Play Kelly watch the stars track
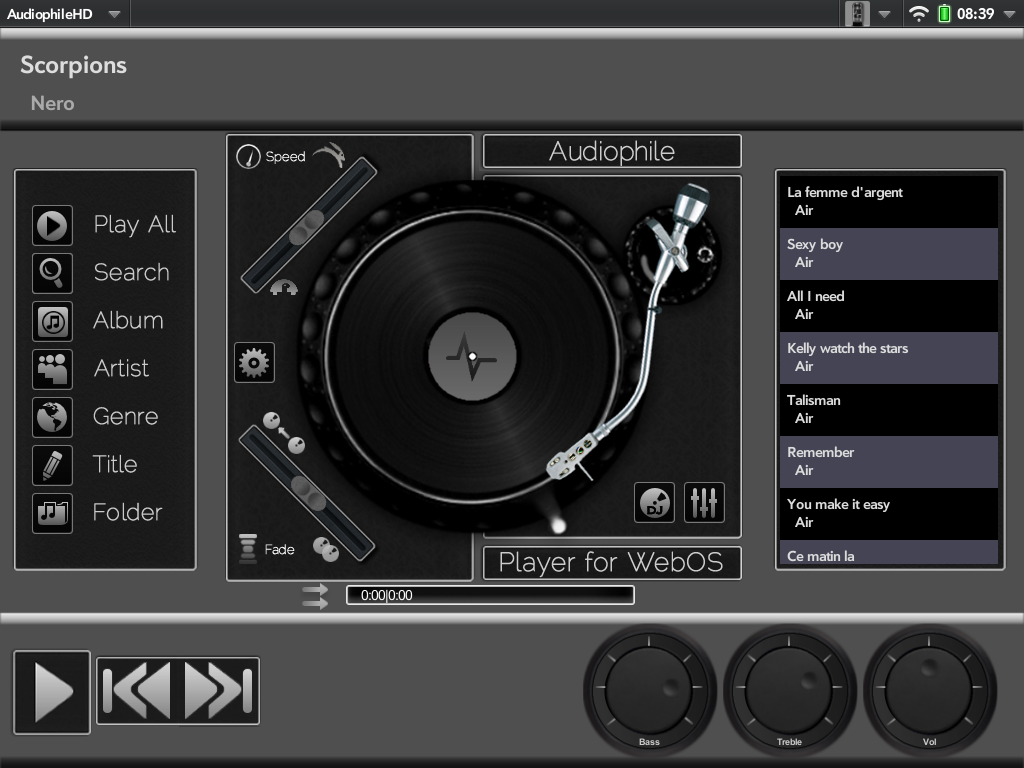The width and height of the screenshot is (1024, 768). pyautogui.click(x=889, y=358)
